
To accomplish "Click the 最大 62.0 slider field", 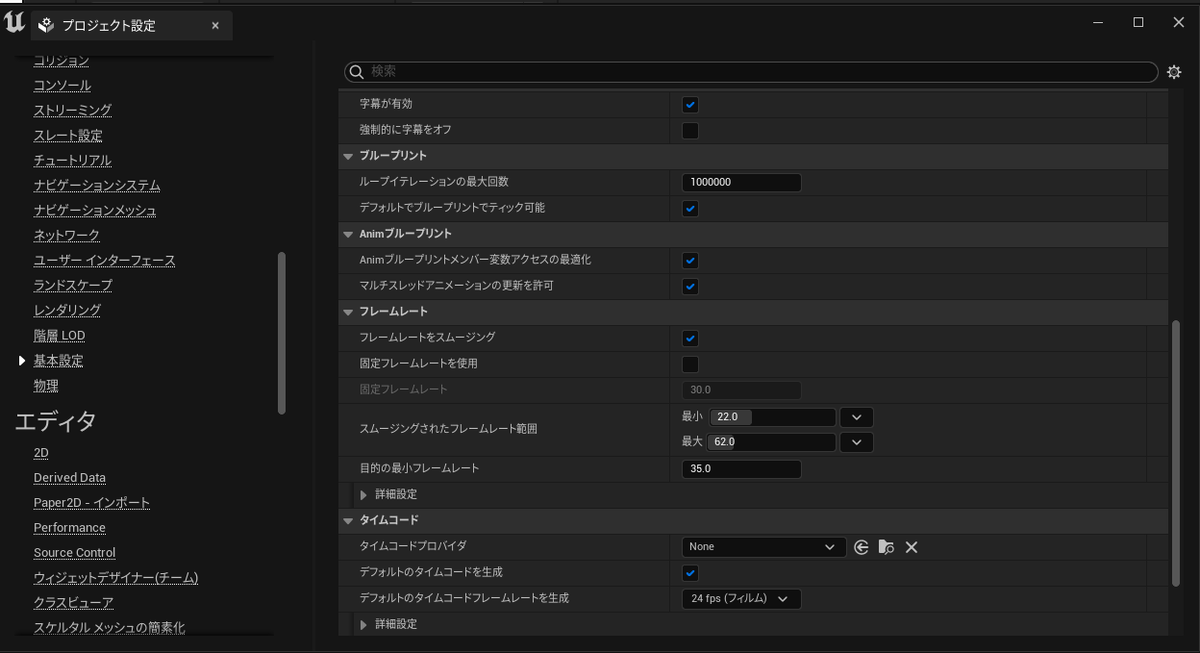I will [772, 442].
